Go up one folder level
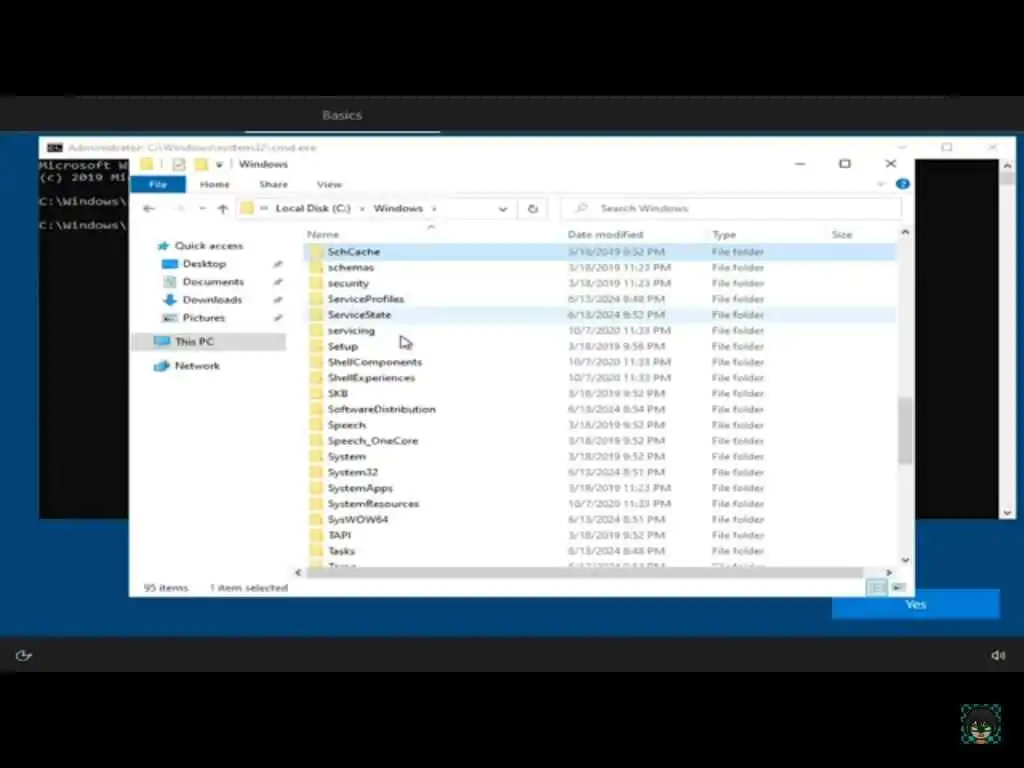1024x768 pixels. [223, 208]
